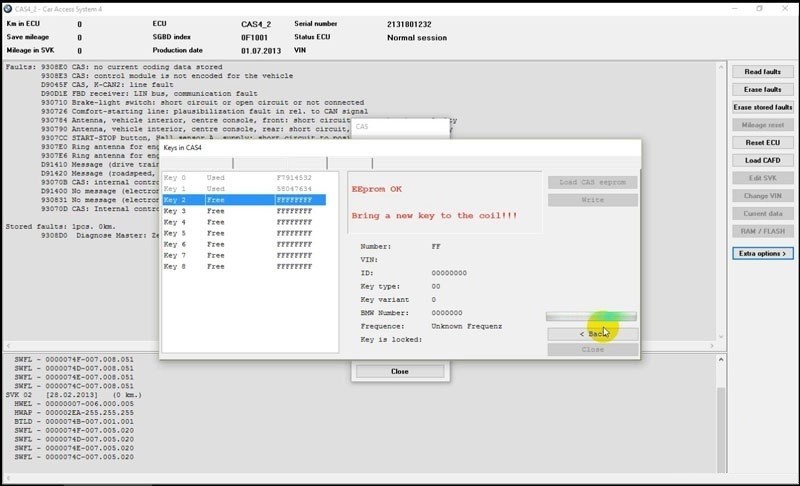Screen dimensions: 800x486
Task: Click fault 930726 Comfort-starting line
Action: point(205,111)
